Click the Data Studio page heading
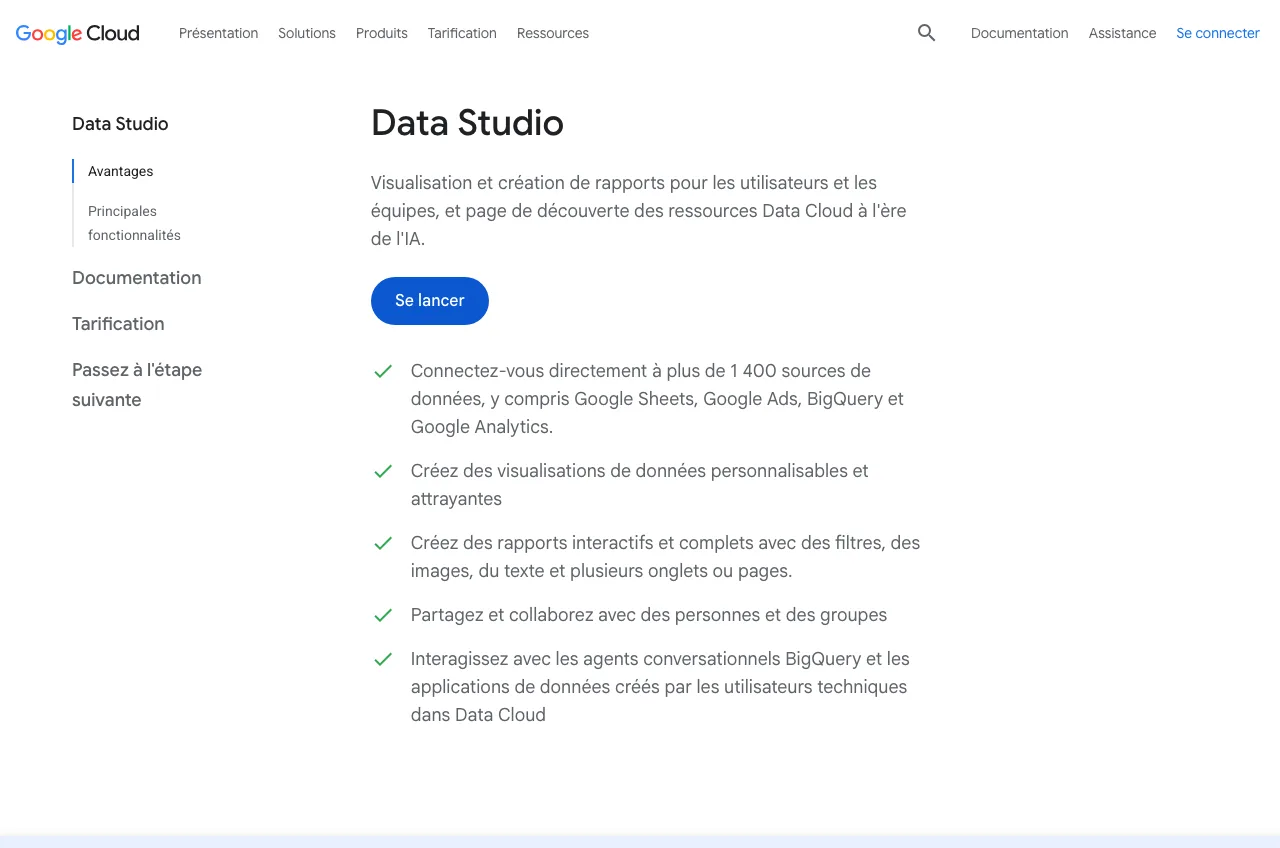The height and width of the screenshot is (848, 1280). (x=467, y=123)
